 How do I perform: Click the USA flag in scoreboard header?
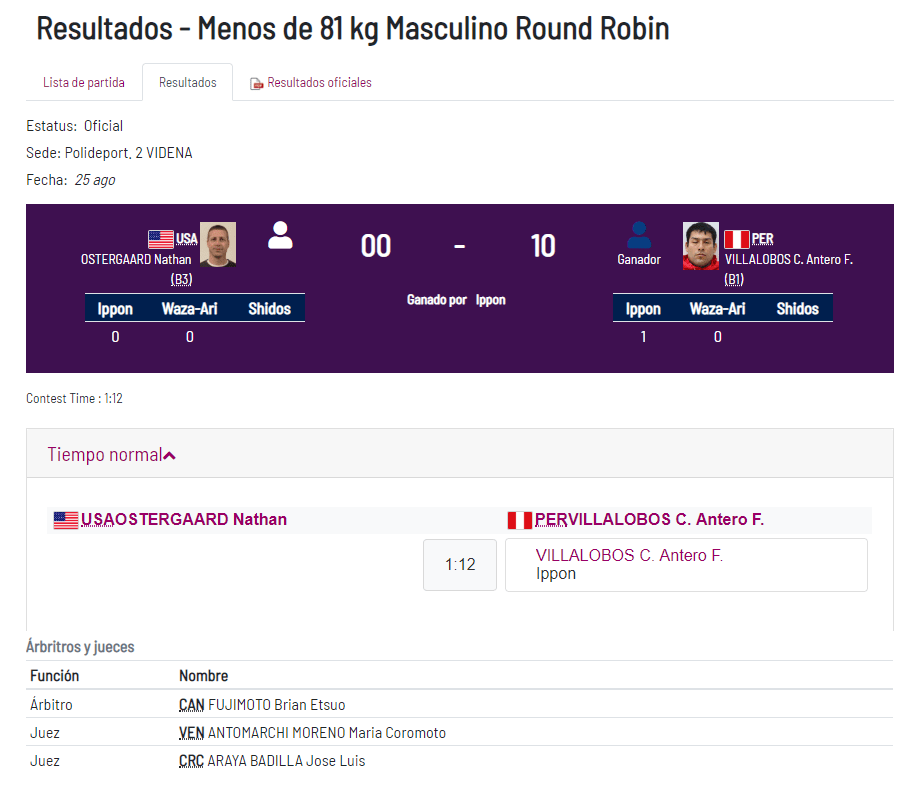click(161, 239)
